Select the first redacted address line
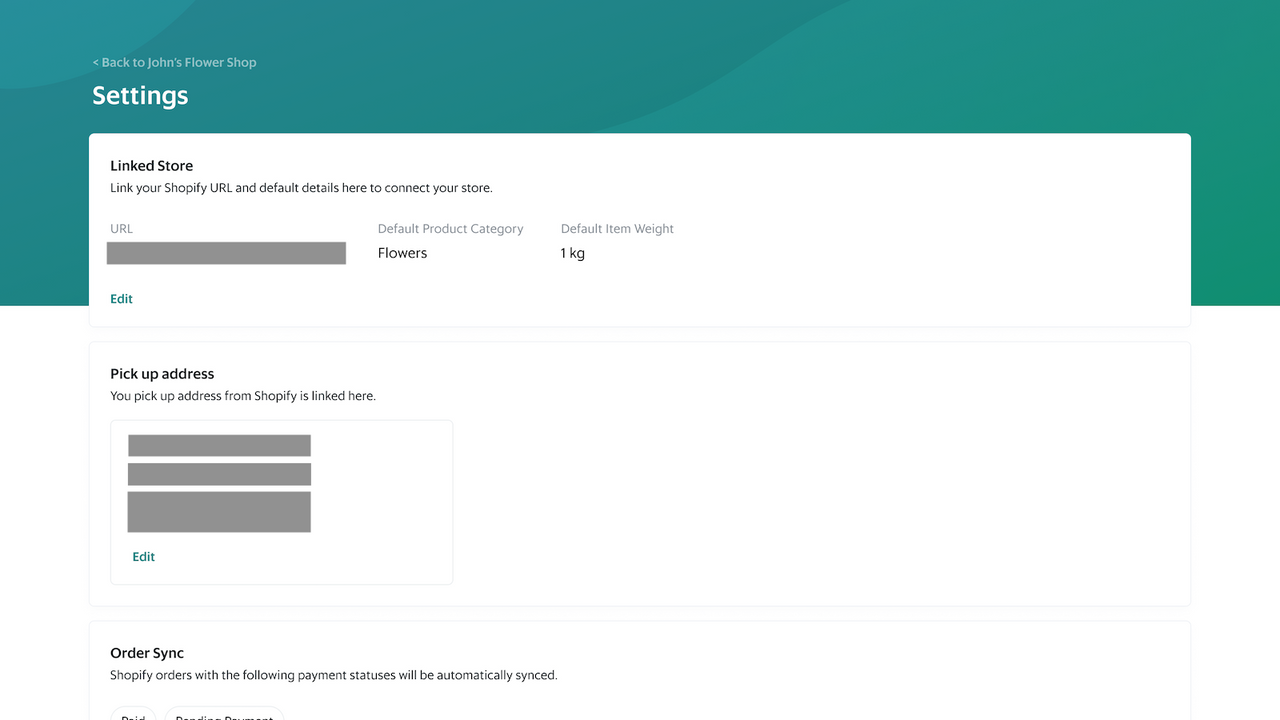Viewport: 1280px width, 720px height. click(219, 444)
